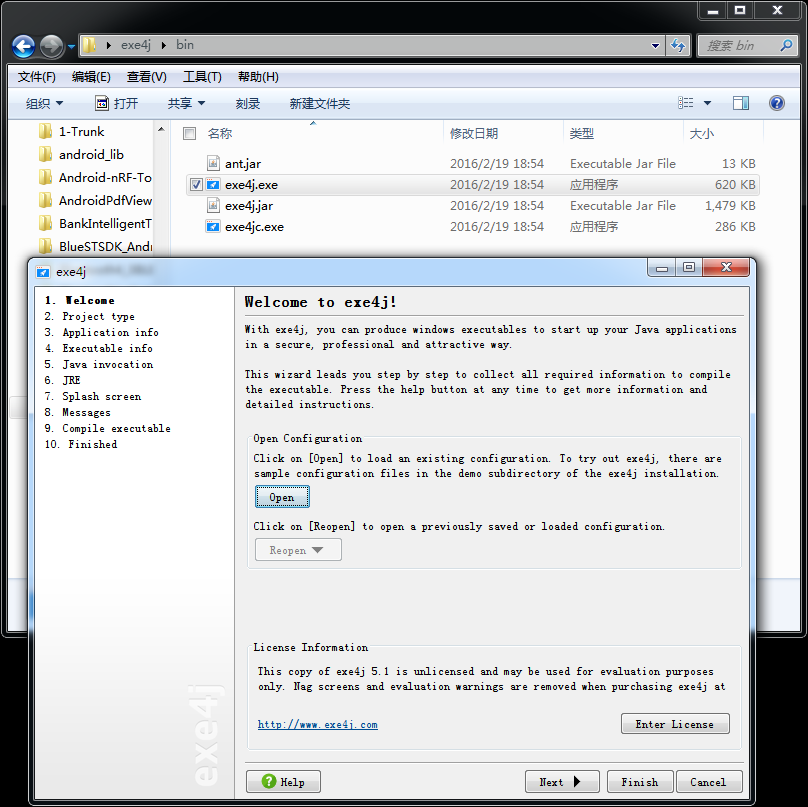This screenshot has width=808, height=807.
Task: Go to step 3 Application info
Action: click(x=102, y=332)
